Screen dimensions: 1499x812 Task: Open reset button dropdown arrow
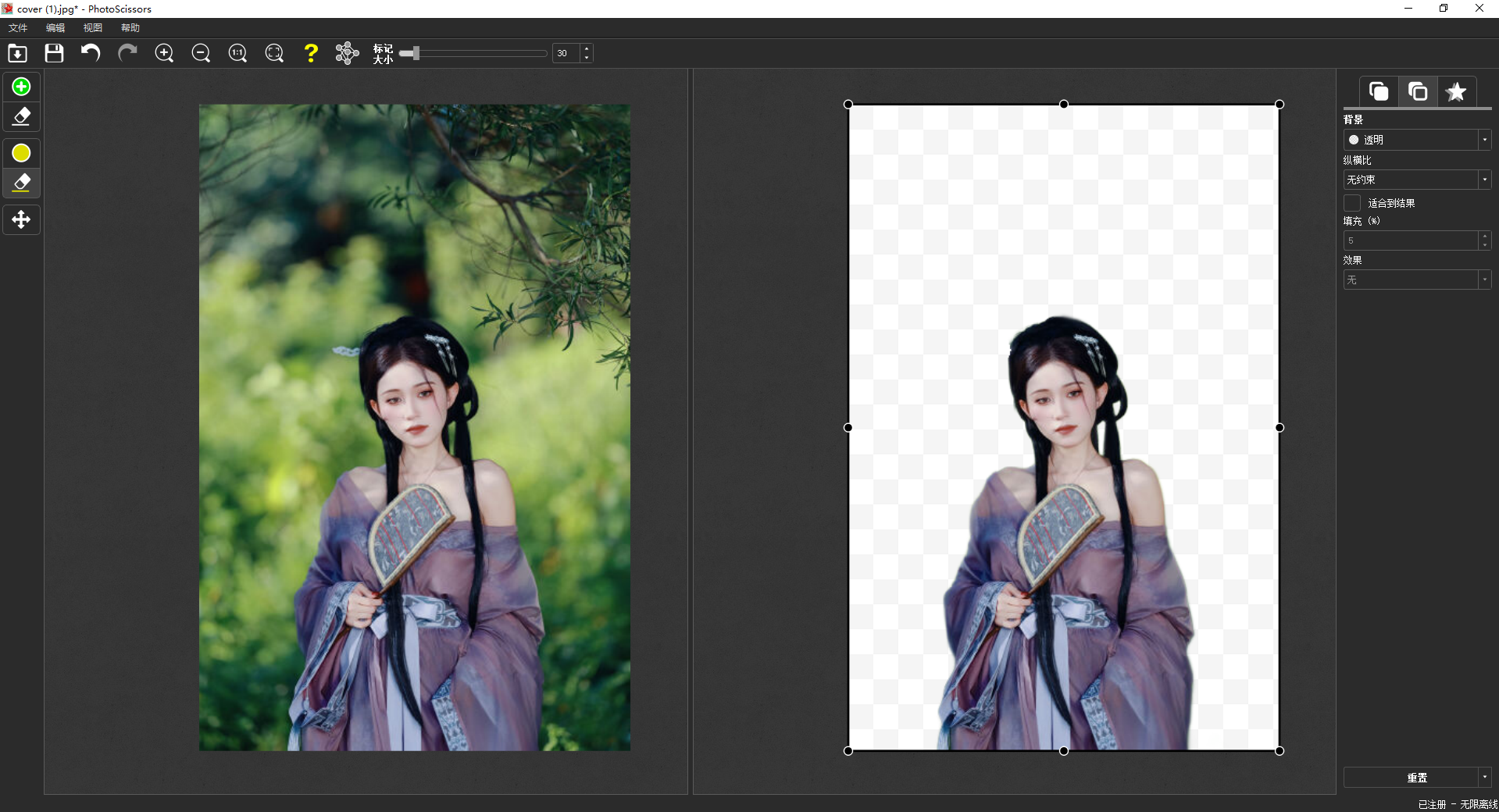pyautogui.click(x=1485, y=778)
